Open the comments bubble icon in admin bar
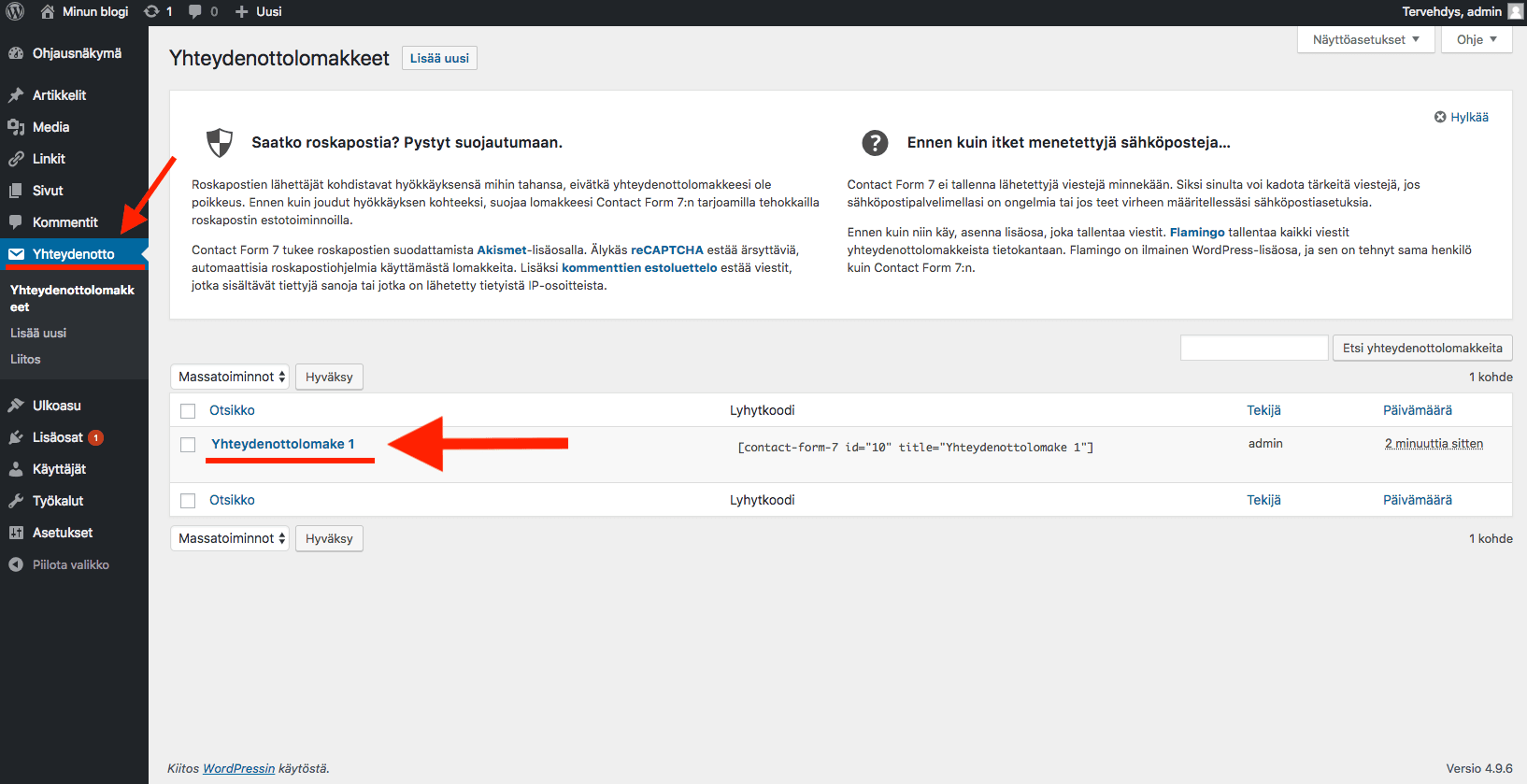The width and height of the screenshot is (1527, 784). 195,11
